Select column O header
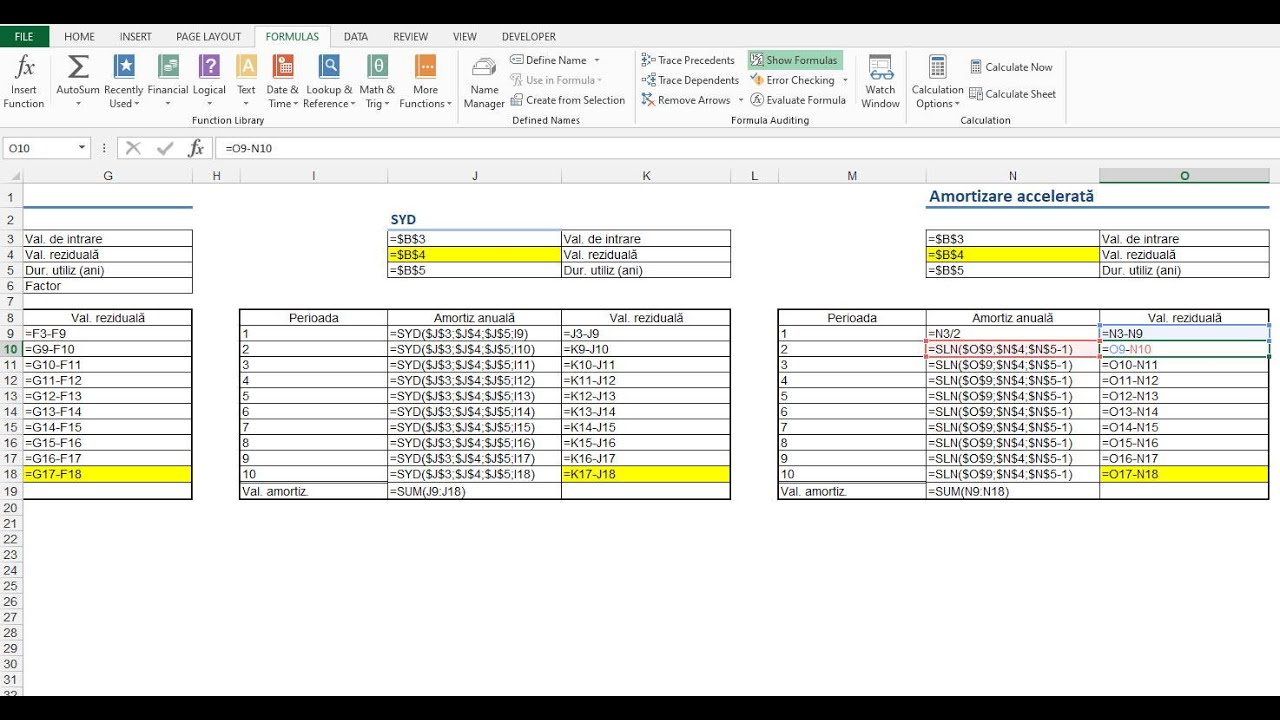 tap(1185, 176)
